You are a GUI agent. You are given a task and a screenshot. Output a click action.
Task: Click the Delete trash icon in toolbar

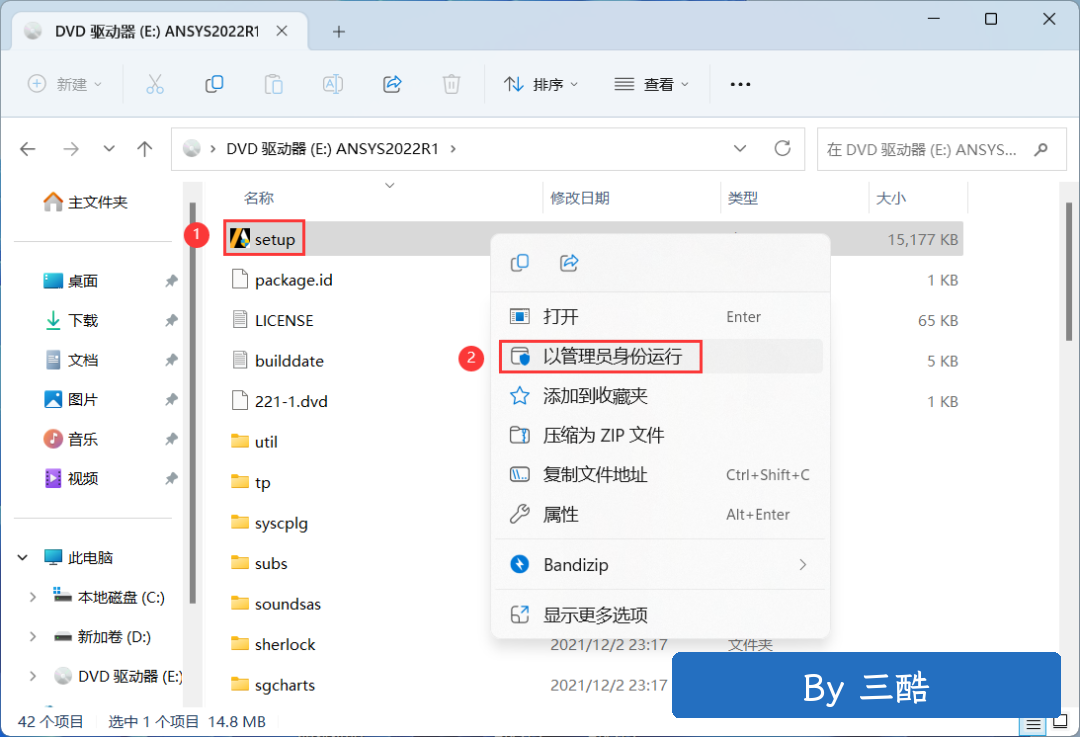click(x=451, y=84)
